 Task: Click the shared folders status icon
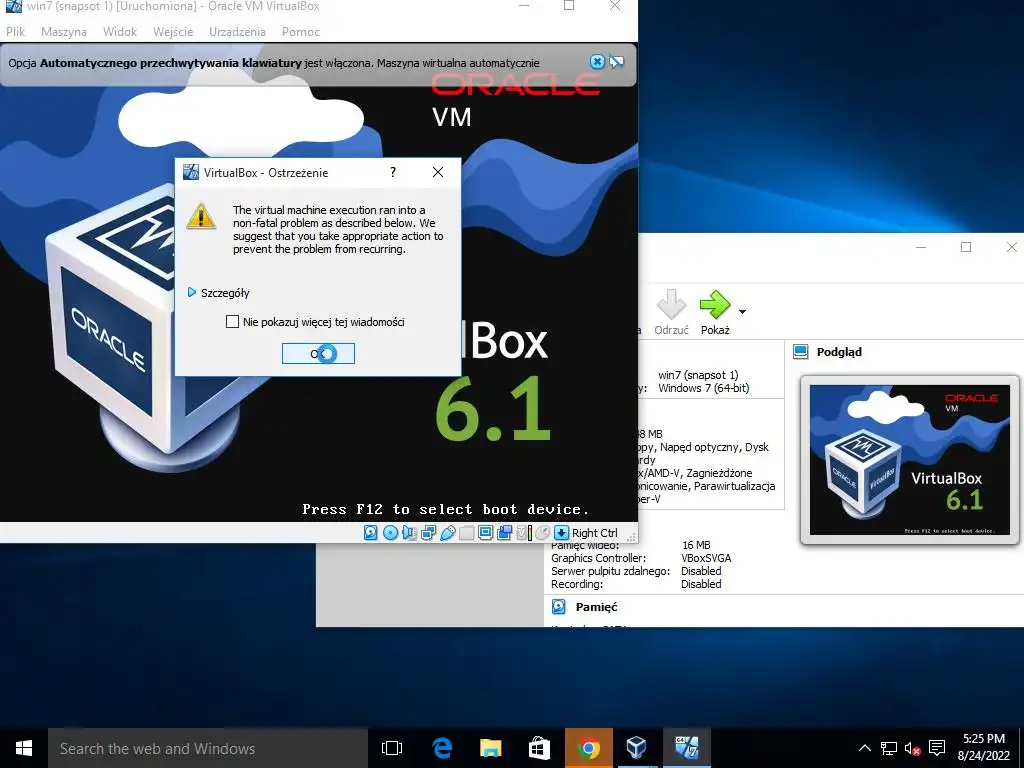tap(466, 533)
